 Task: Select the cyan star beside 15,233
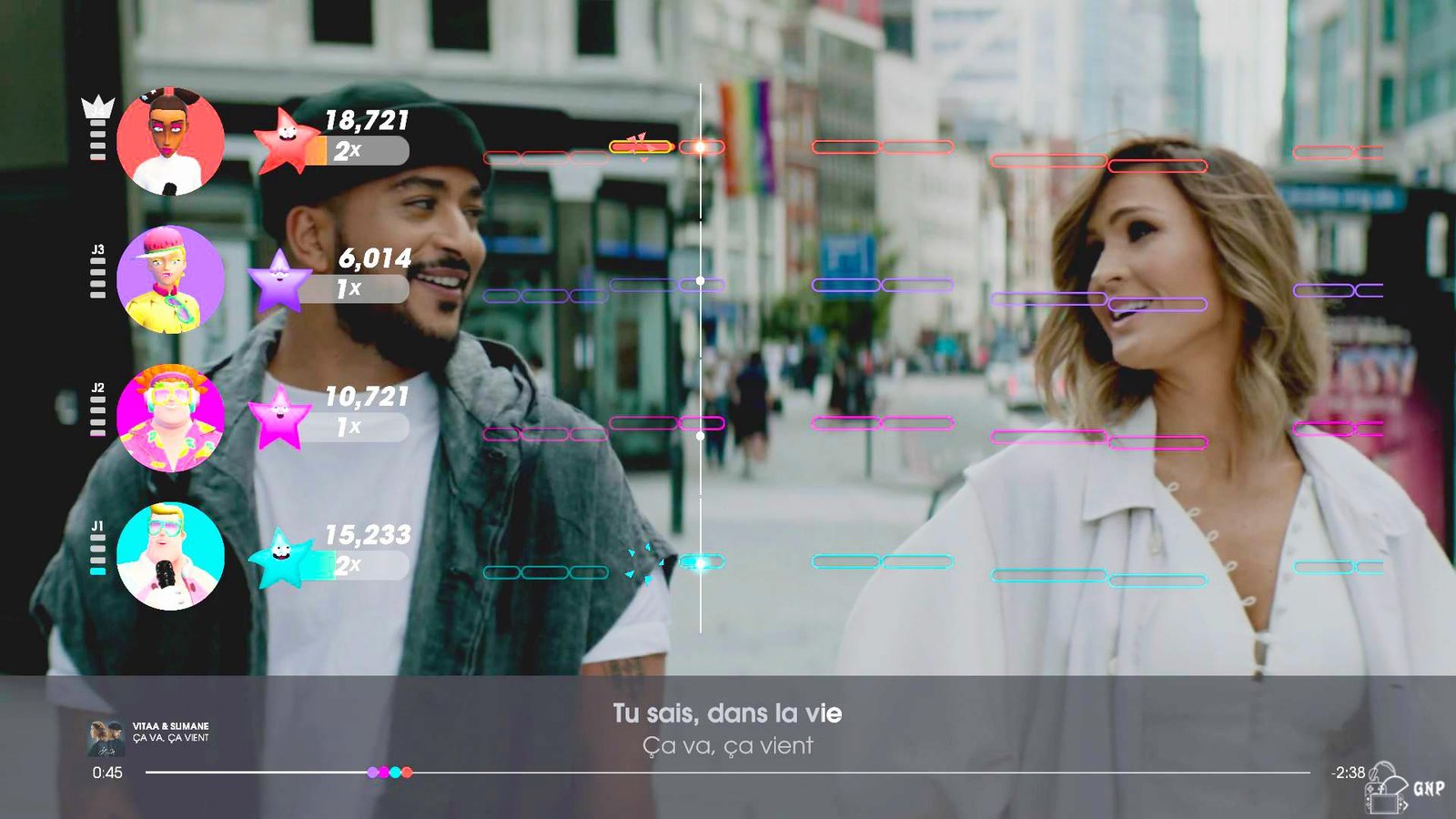pyautogui.click(x=281, y=558)
